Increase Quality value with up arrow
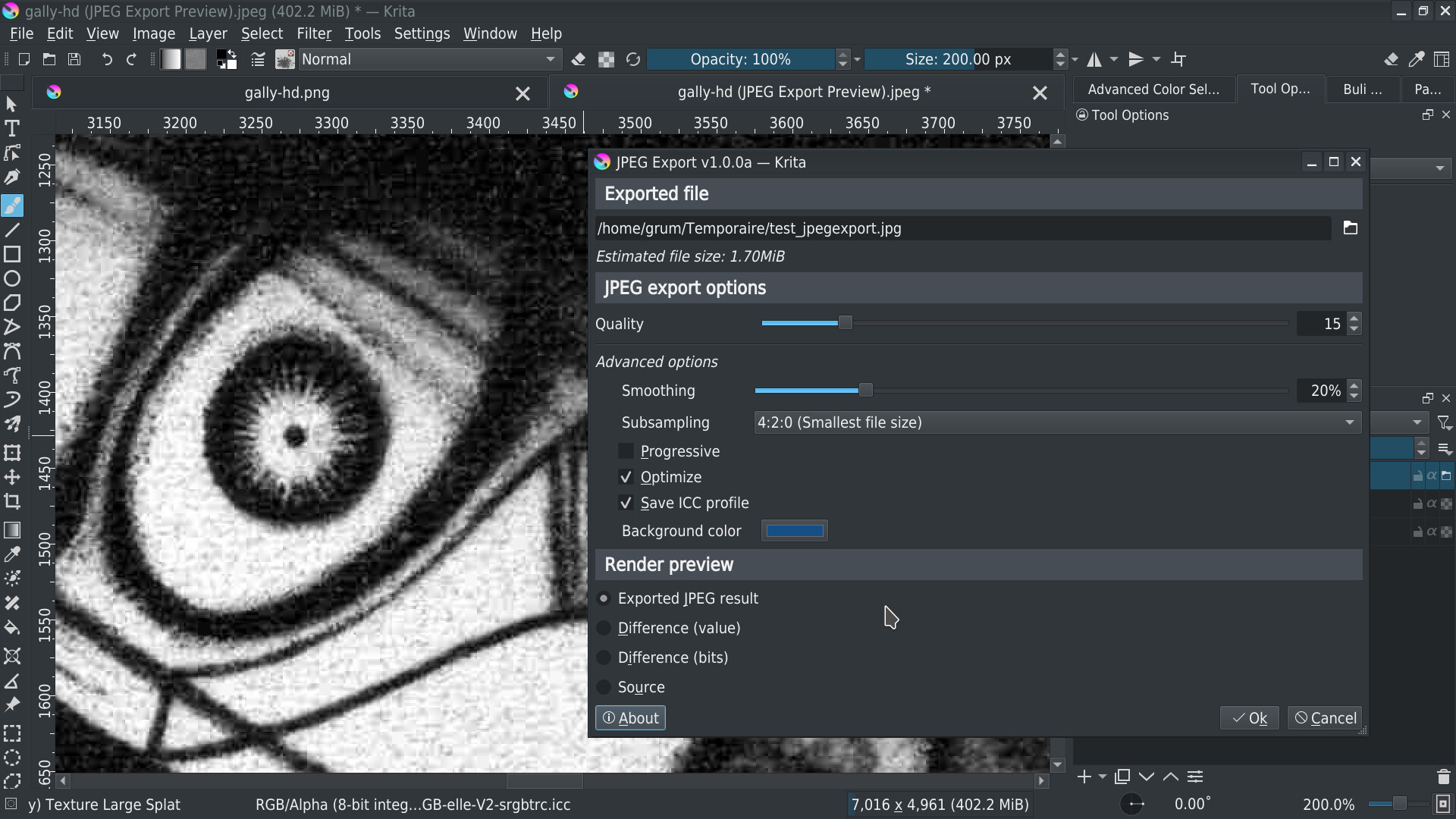The image size is (1456, 819). point(1354,318)
